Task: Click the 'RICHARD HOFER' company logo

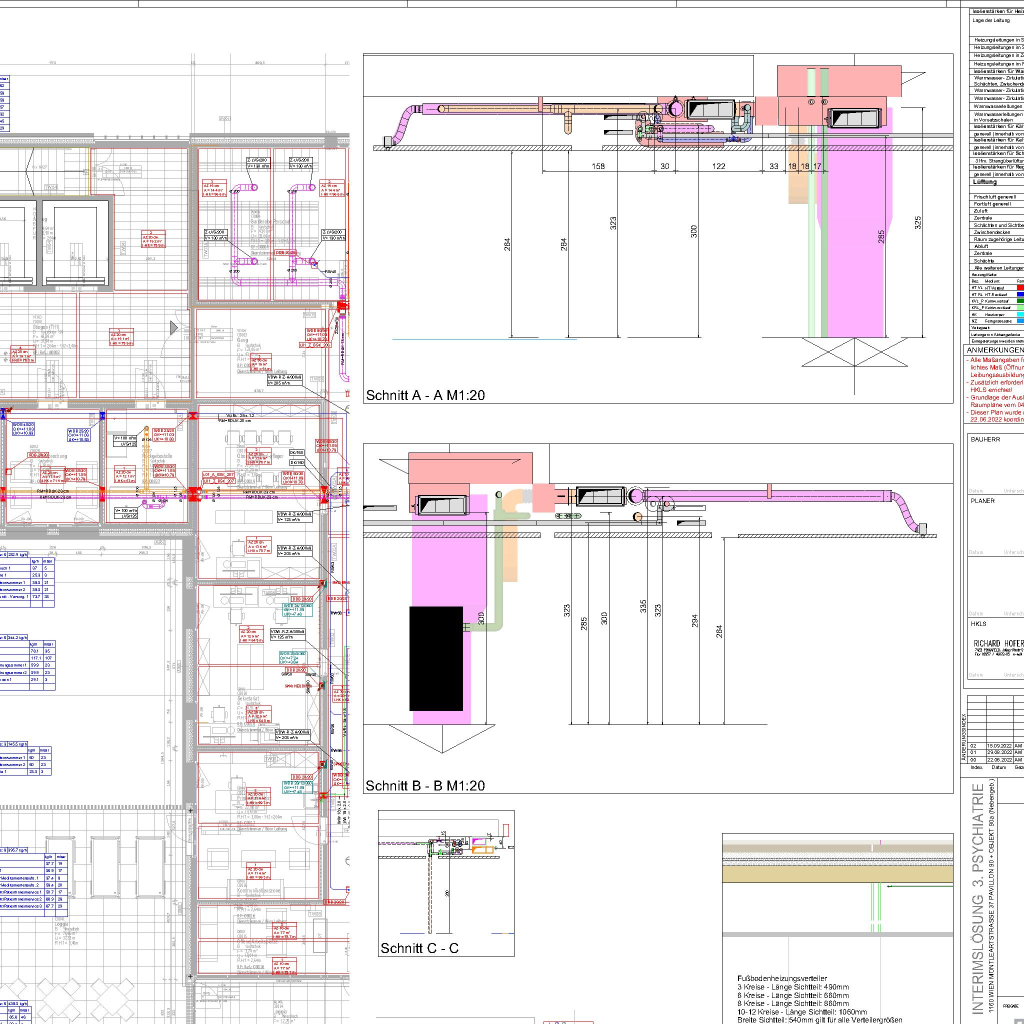Action: (997, 644)
